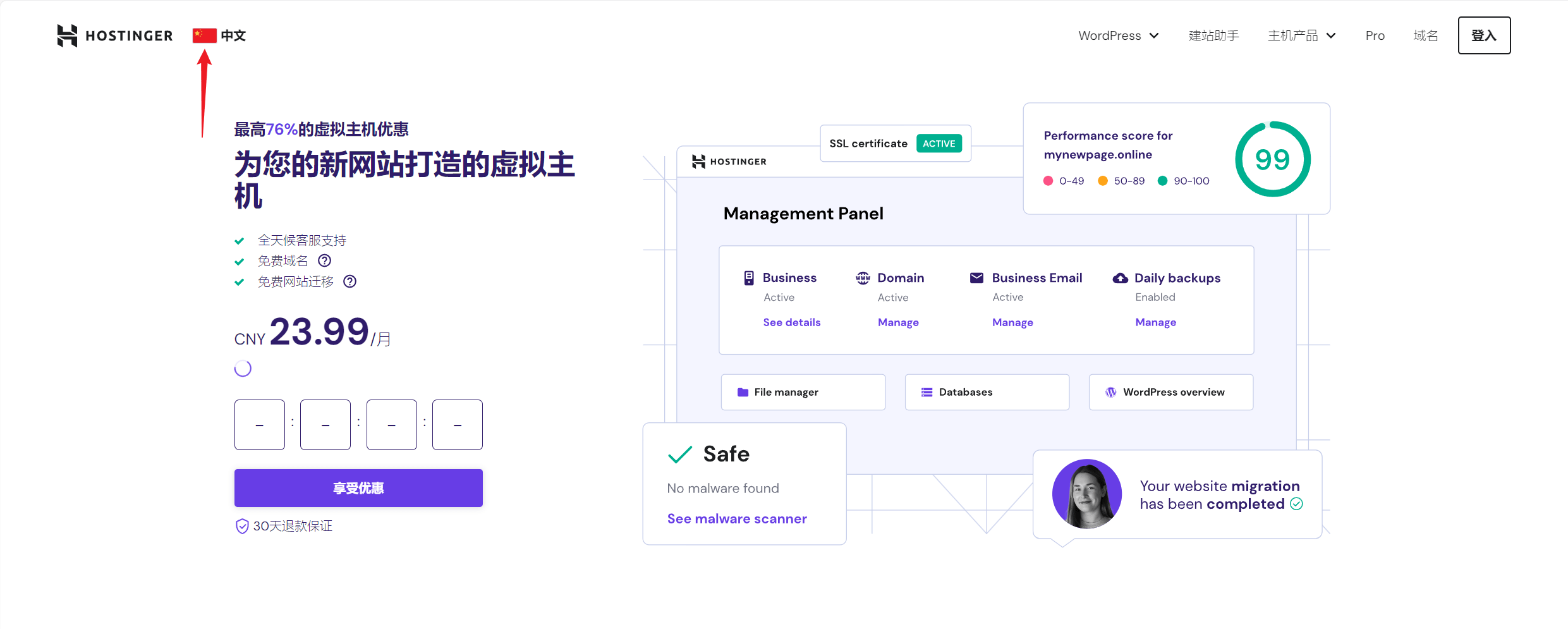Click the Safe checkmark icon
Viewport: 1568px width, 629px height.
(x=680, y=455)
